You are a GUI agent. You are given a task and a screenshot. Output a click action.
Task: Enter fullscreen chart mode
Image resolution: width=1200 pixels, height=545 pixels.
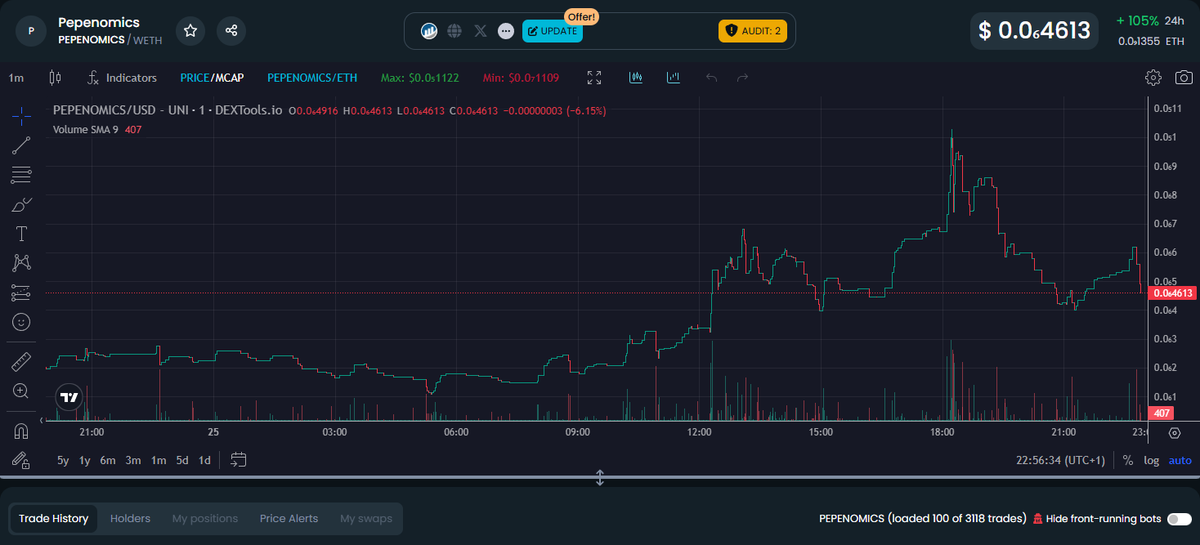[594, 78]
